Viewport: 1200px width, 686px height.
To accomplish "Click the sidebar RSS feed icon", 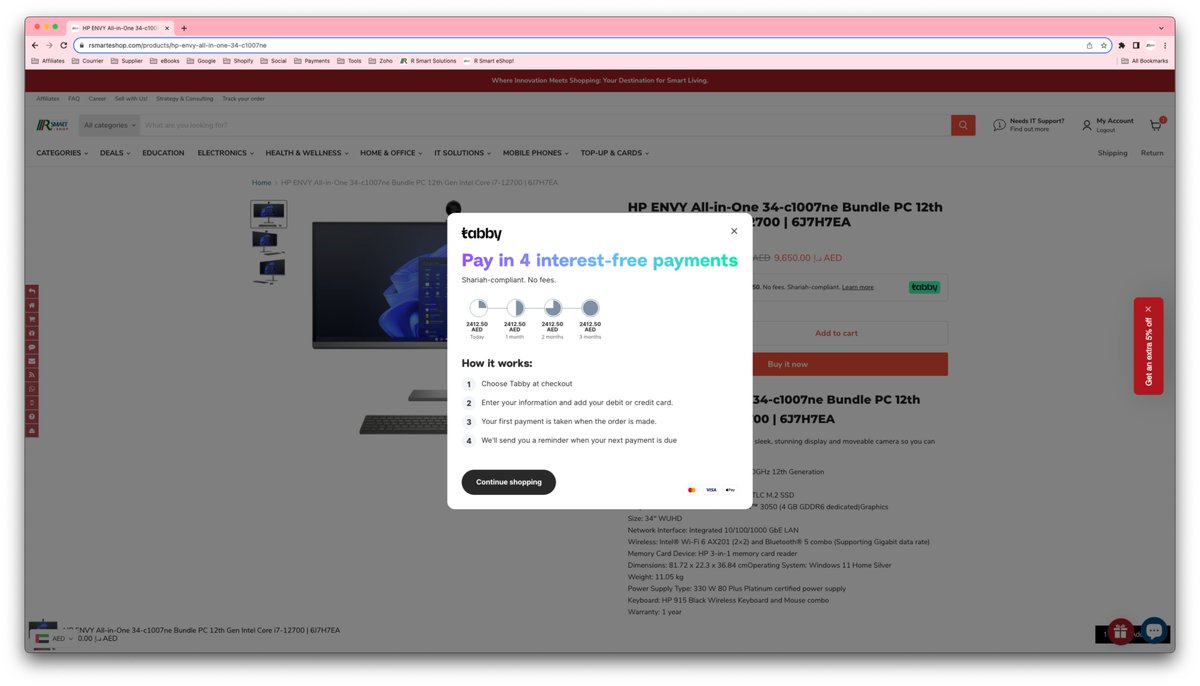I will (x=32, y=375).
